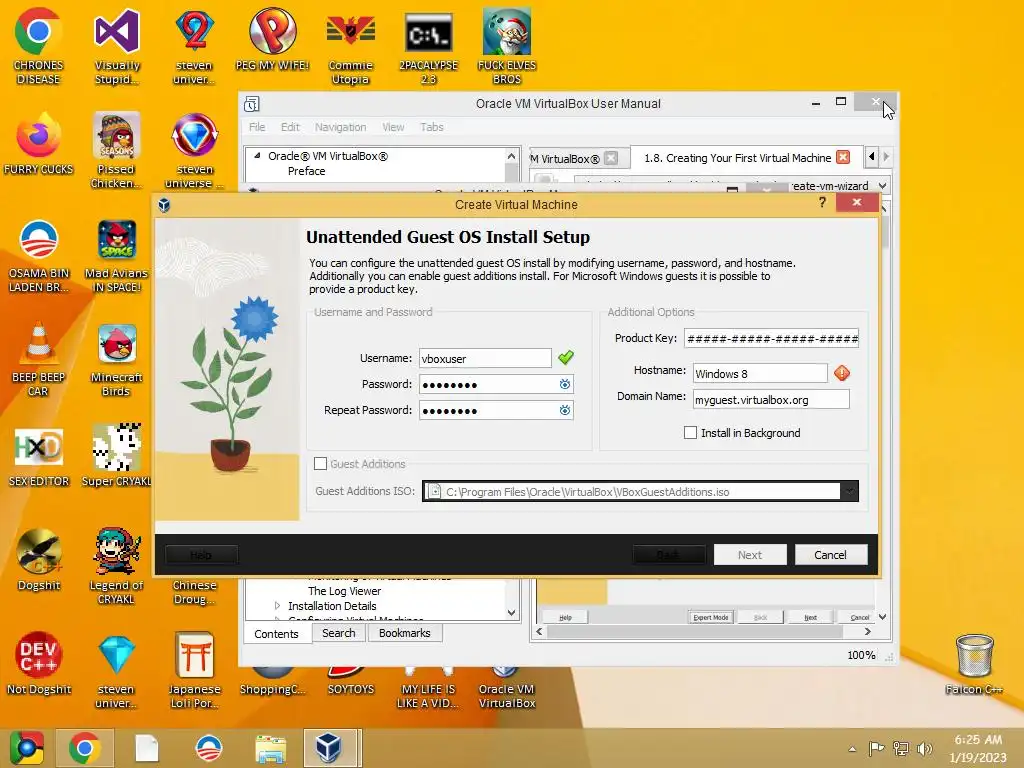Click the File Explorer taskbar icon
1024x768 pixels.
[270, 748]
